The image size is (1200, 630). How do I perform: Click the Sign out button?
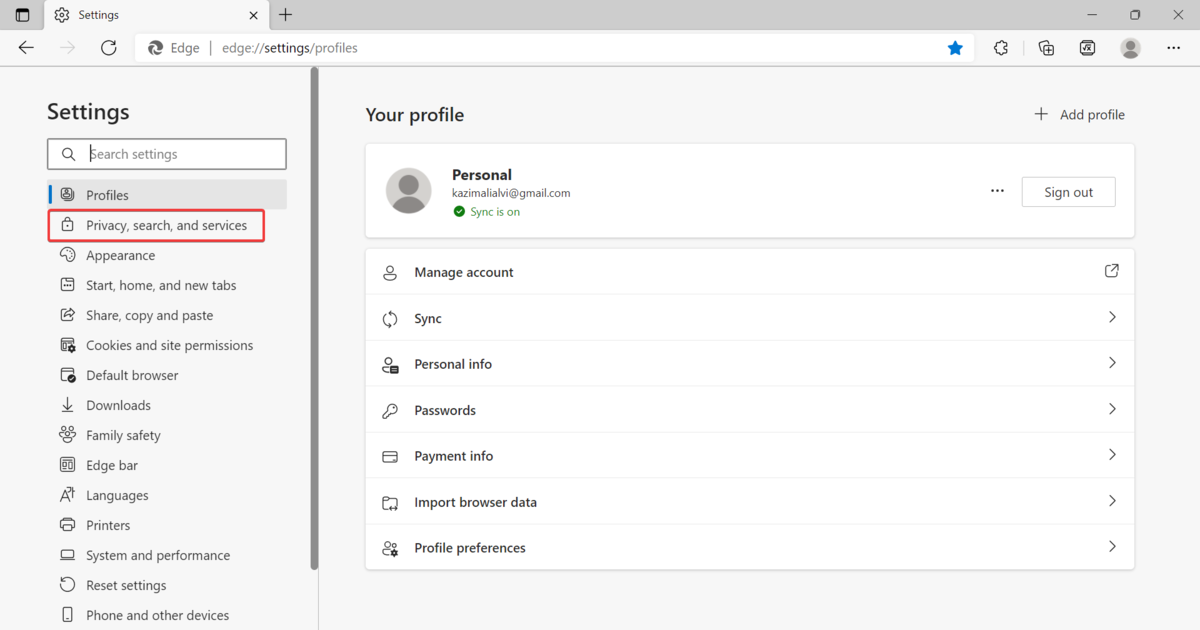1068,192
